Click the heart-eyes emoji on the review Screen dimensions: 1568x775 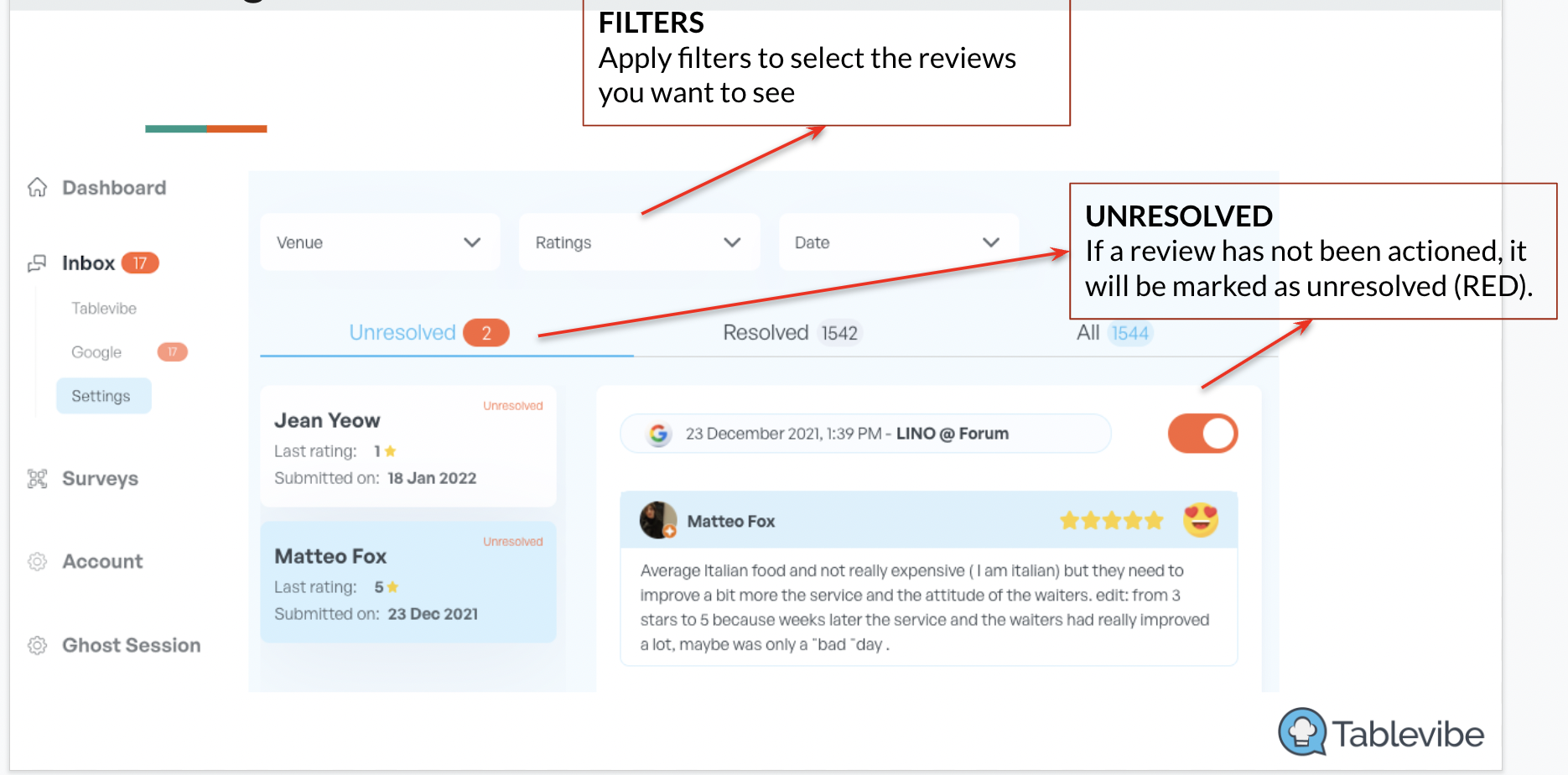(1201, 520)
